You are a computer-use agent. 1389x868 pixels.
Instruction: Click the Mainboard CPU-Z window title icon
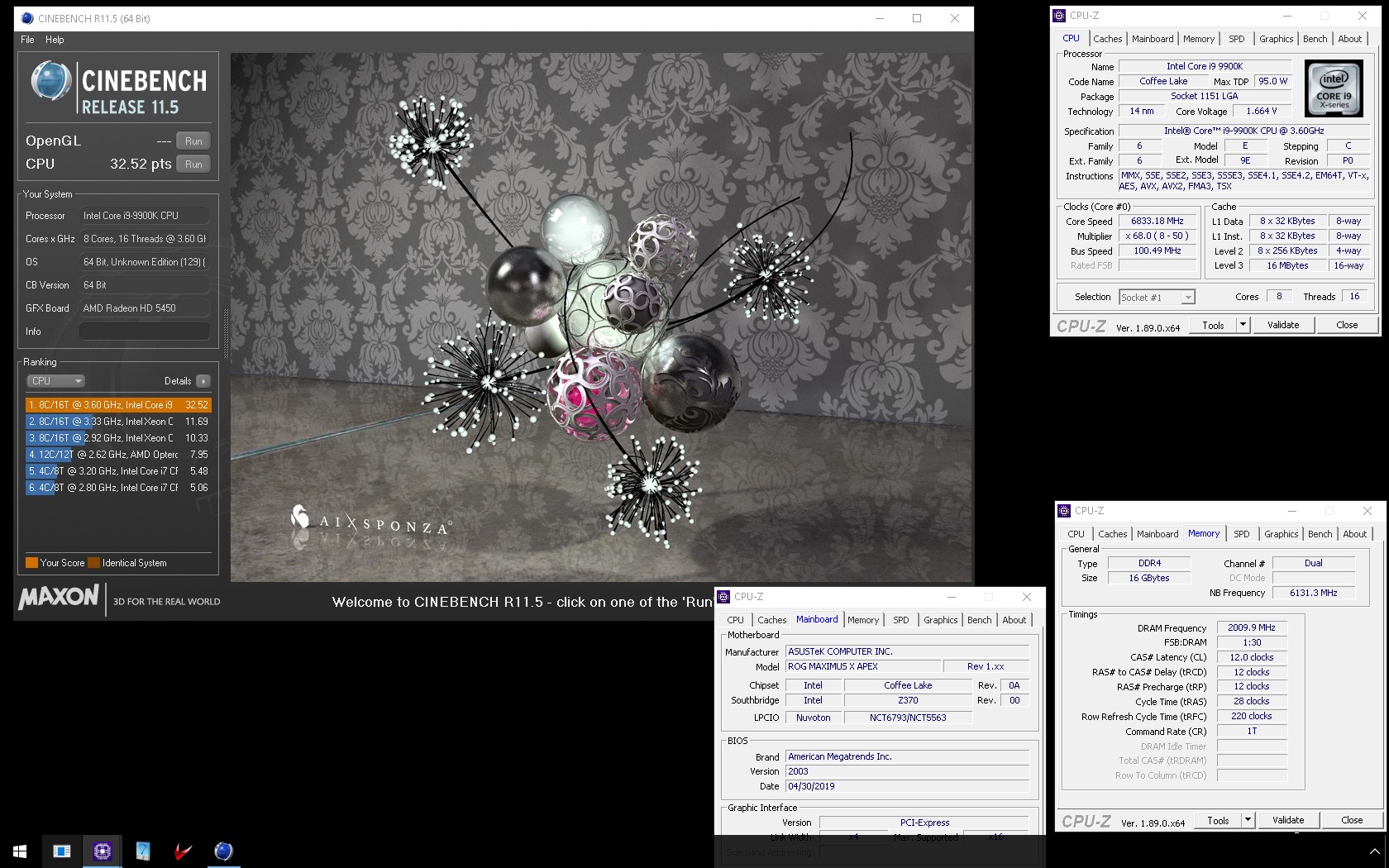coord(723,597)
